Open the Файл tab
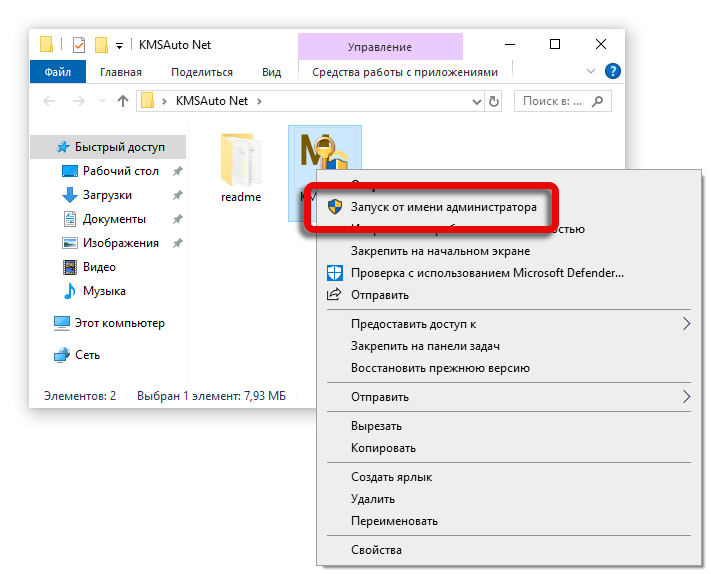This screenshot has width=711, height=574. coord(58,72)
